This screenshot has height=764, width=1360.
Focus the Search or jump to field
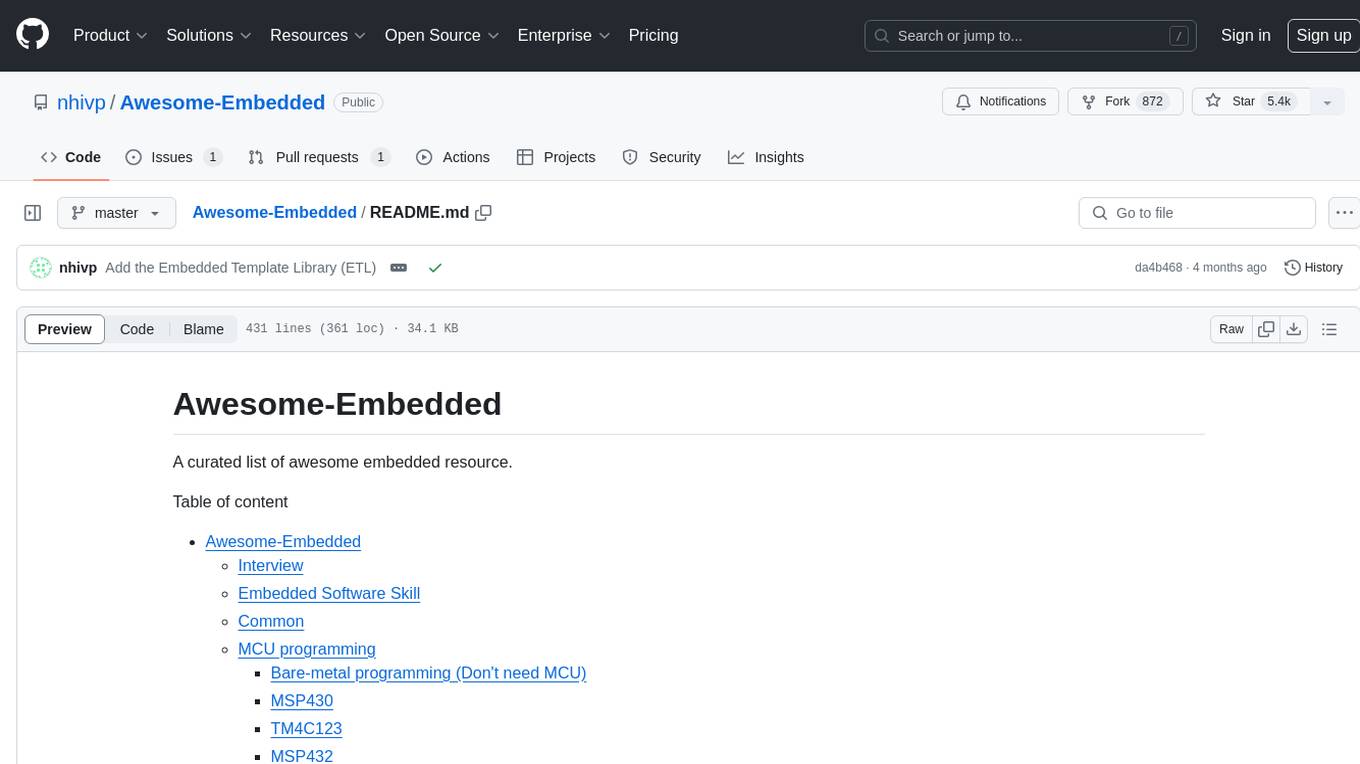point(1032,36)
